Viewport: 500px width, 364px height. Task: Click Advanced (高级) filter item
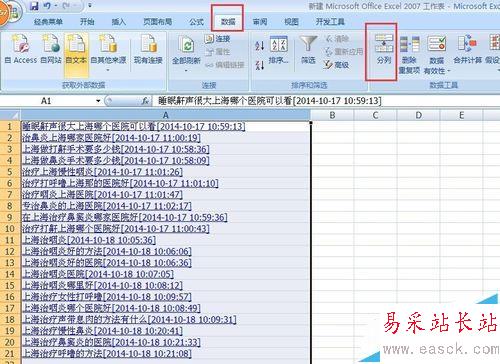pos(337,65)
